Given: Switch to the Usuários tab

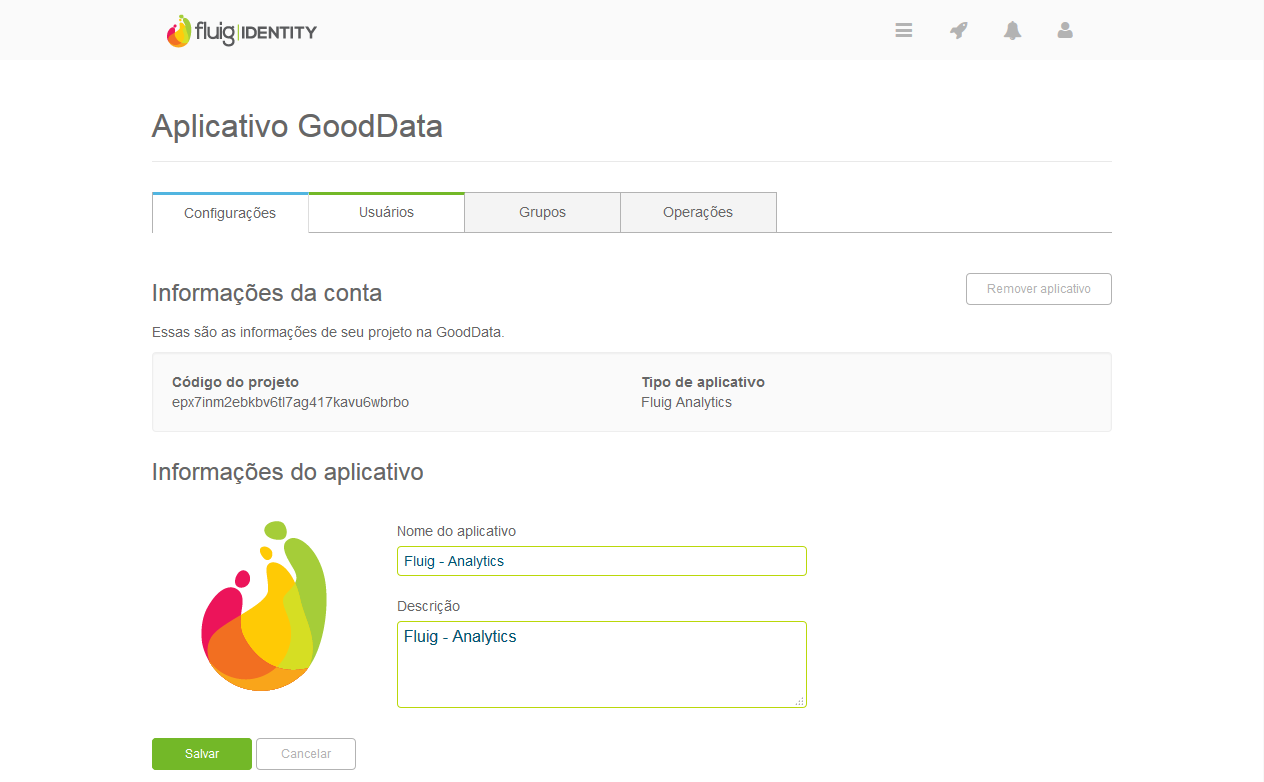Looking at the screenshot, I should click(386, 212).
